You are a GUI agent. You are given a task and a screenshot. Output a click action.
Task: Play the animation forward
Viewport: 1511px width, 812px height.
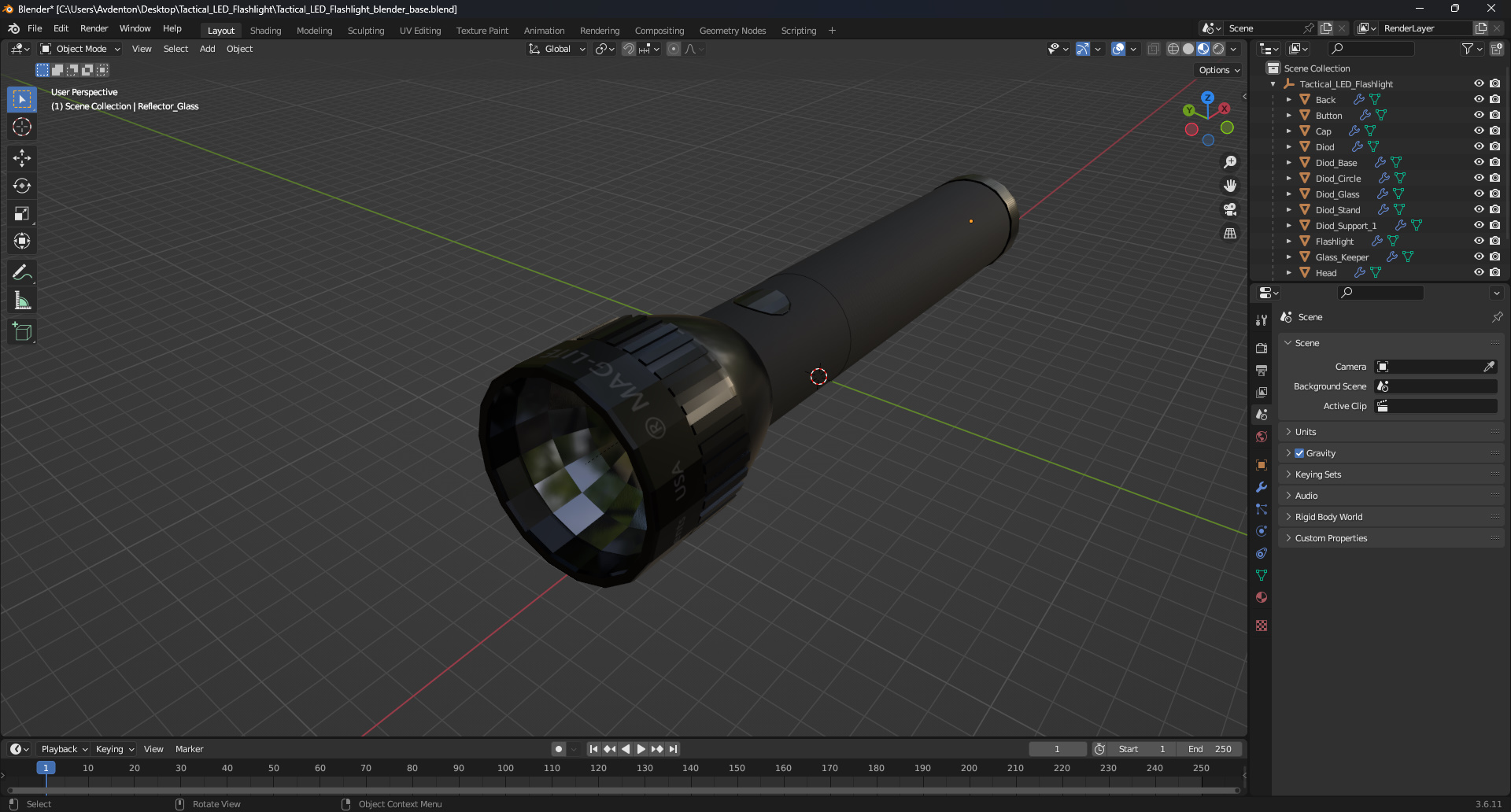[x=641, y=749]
